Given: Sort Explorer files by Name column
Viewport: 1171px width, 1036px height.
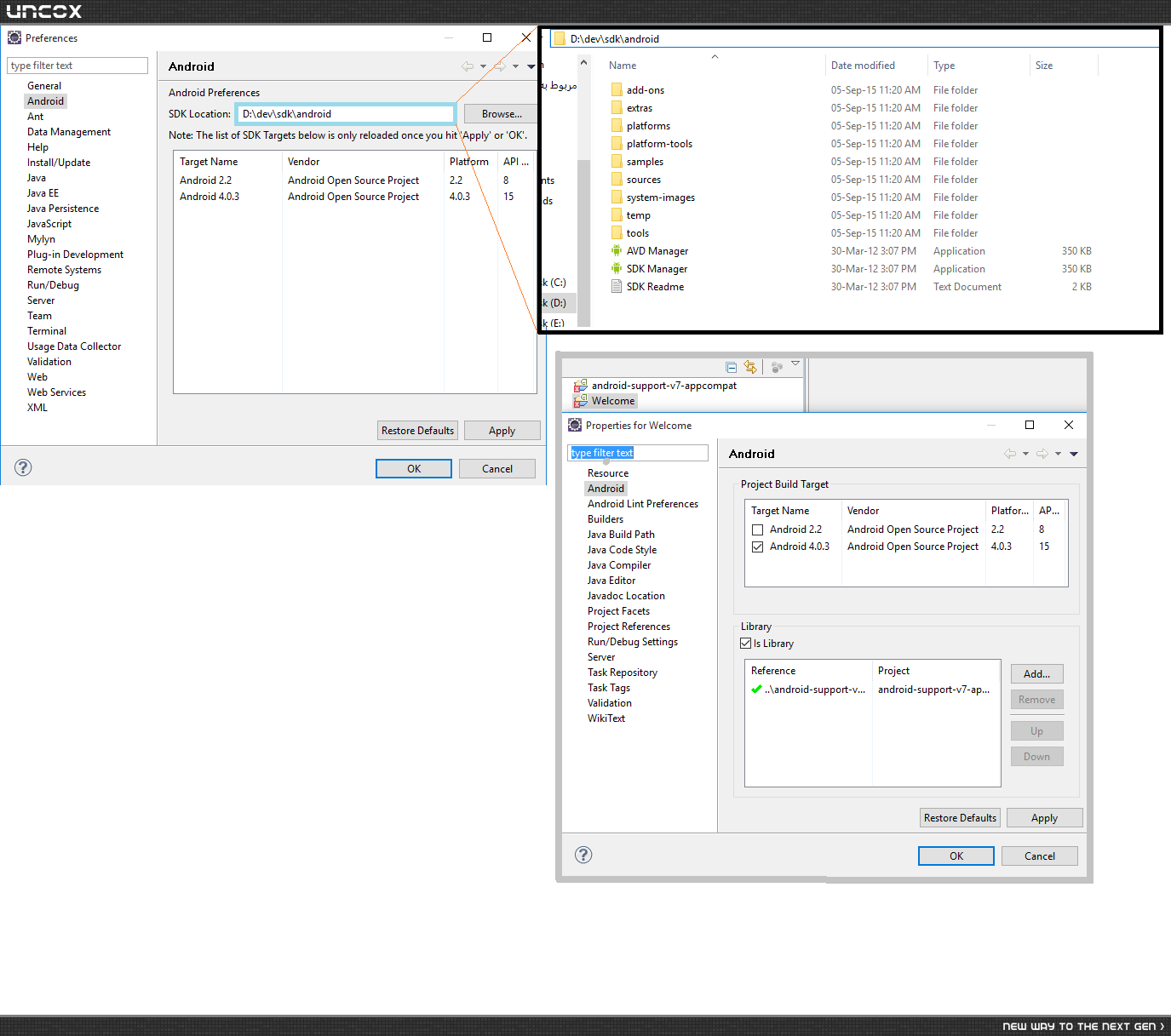Looking at the screenshot, I should coord(623,66).
